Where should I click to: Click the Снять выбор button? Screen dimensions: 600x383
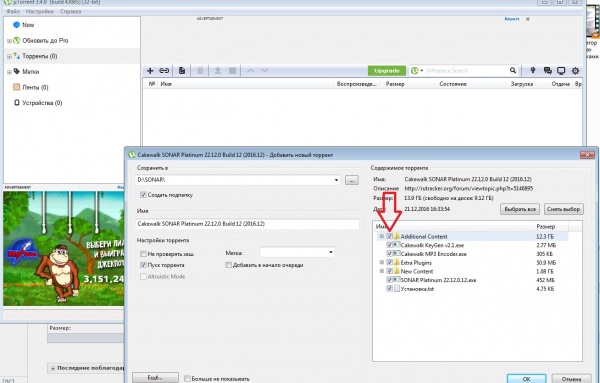[x=564, y=209]
